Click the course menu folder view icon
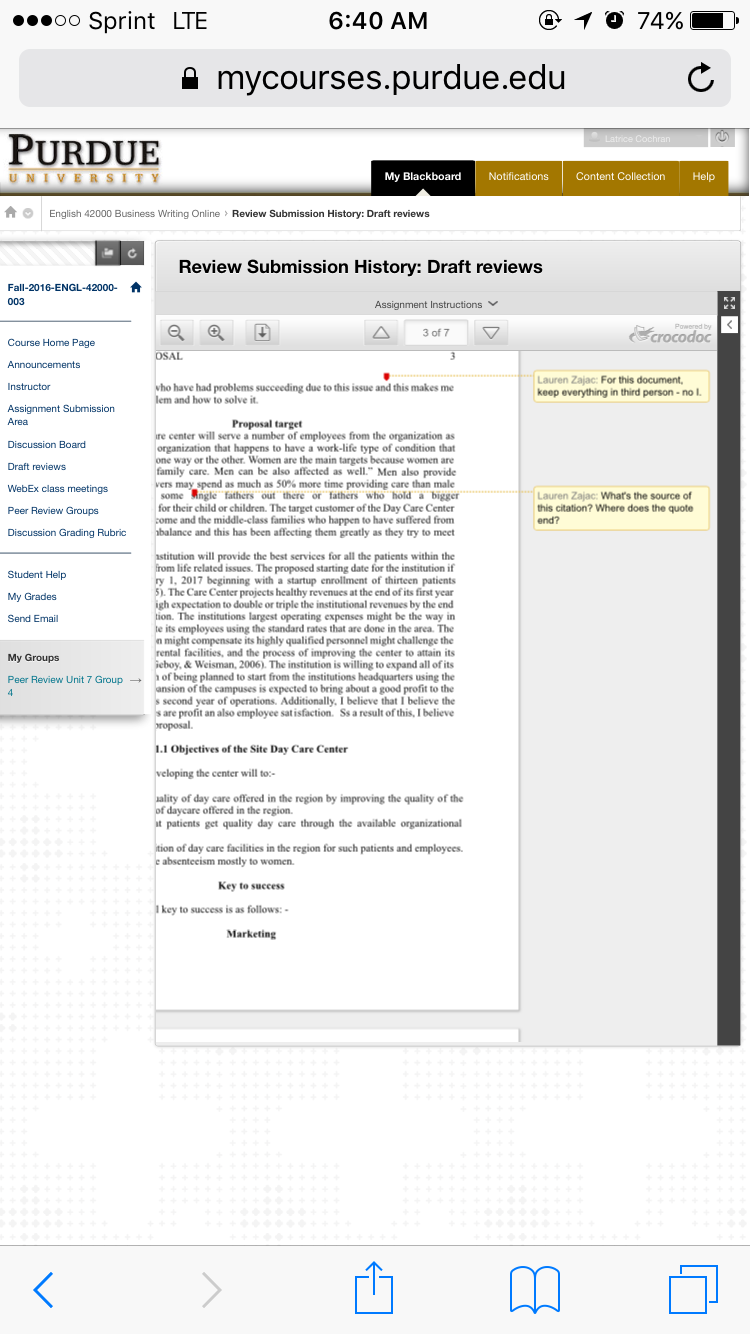 click(x=108, y=254)
